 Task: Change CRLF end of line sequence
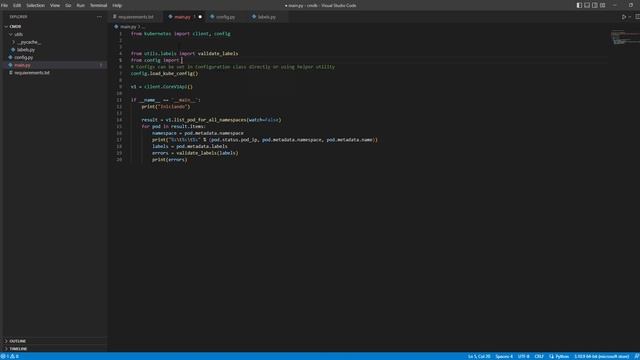539,356
